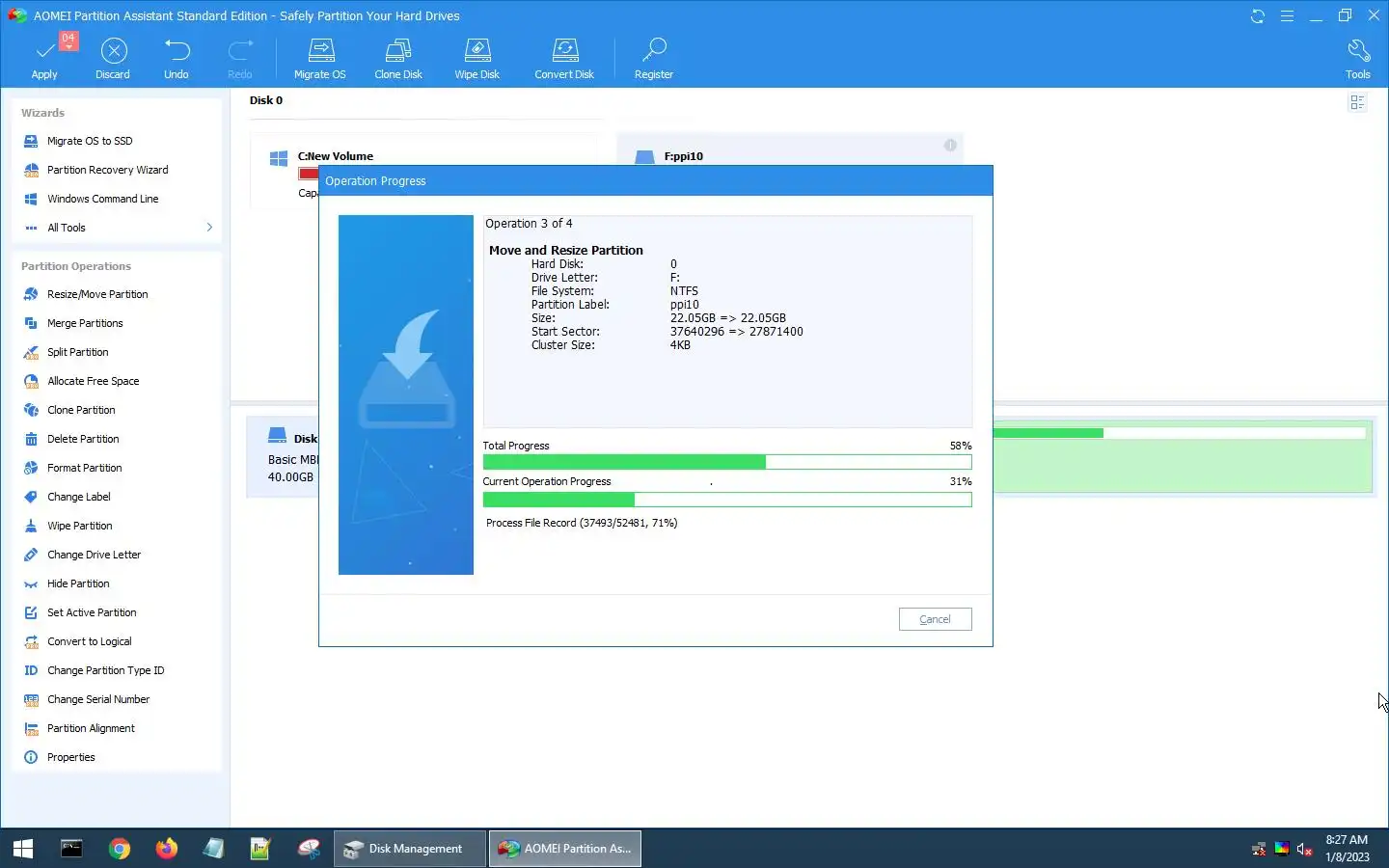
Task: Click the Total Progress bar
Action: pyautogui.click(x=727, y=462)
